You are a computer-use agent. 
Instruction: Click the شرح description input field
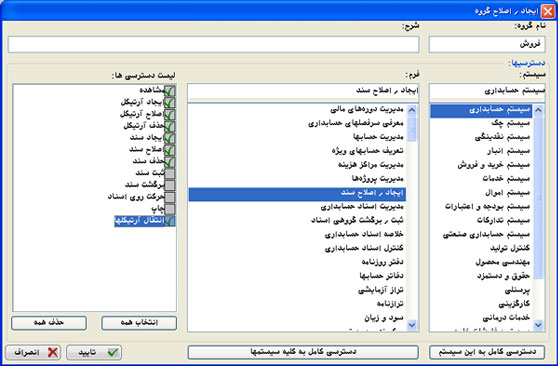click(214, 45)
